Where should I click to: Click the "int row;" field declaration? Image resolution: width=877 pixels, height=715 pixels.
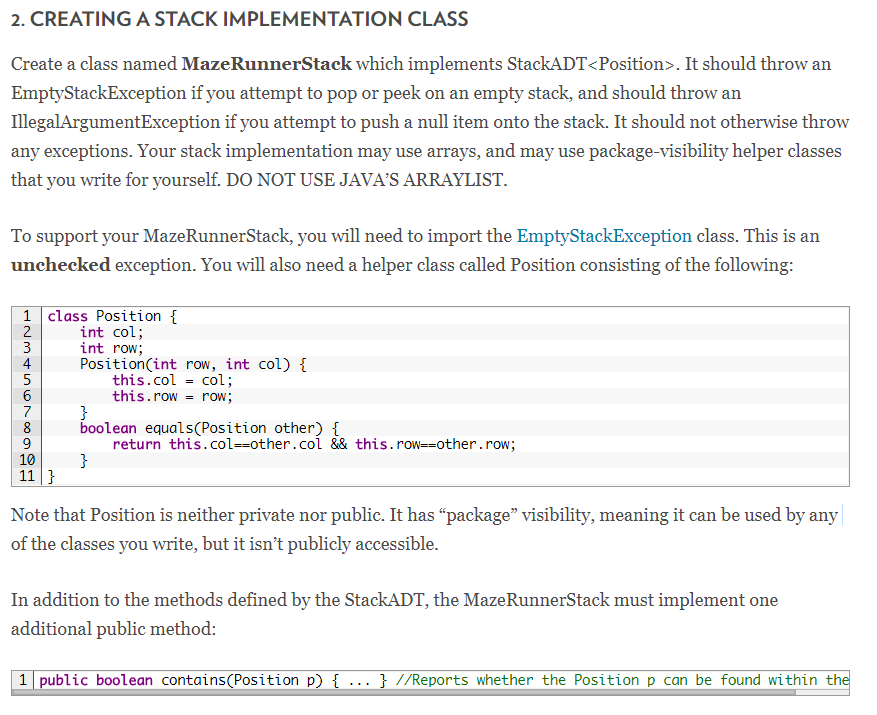111,348
